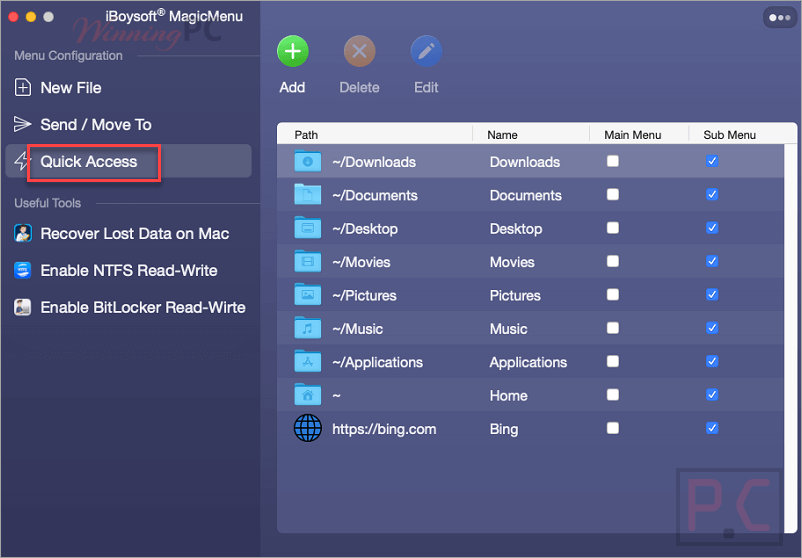Image resolution: width=802 pixels, height=558 pixels.
Task: Click the Edit pencil icon
Action: (x=426, y=51)
